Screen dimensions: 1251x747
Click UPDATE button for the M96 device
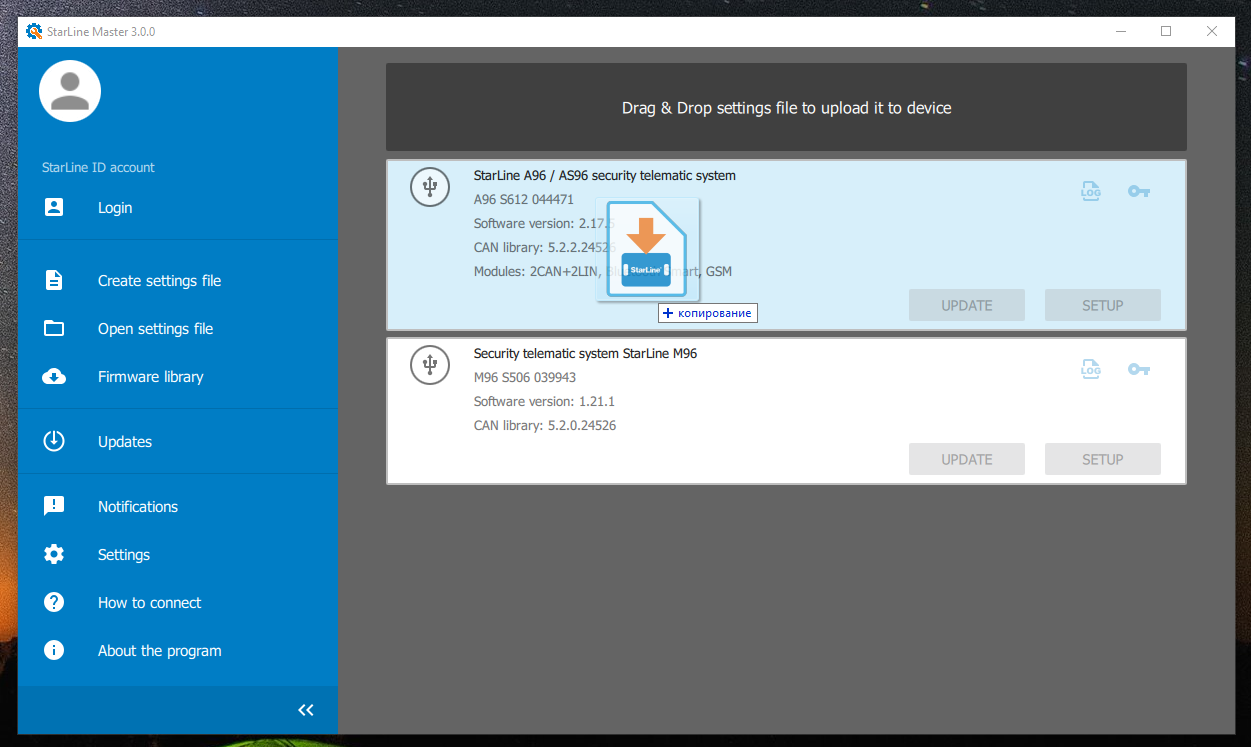[967, 459]
